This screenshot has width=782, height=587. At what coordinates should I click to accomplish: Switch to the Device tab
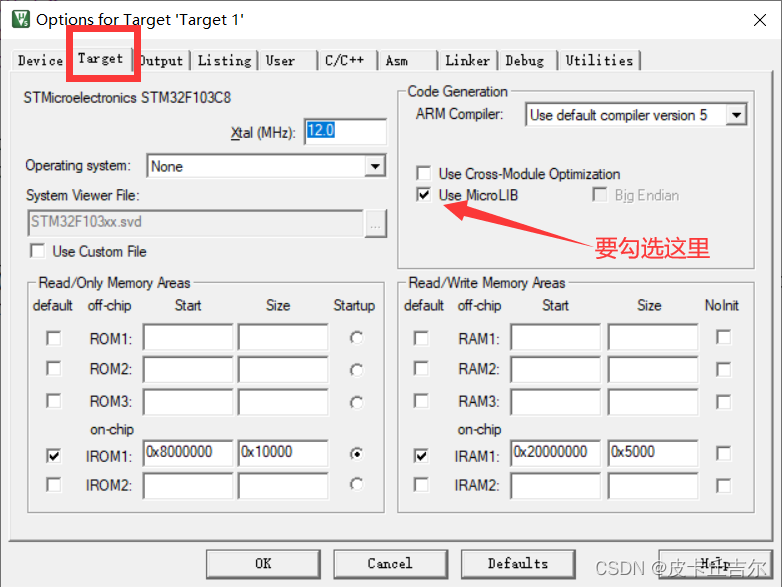[x=40, y=61]
